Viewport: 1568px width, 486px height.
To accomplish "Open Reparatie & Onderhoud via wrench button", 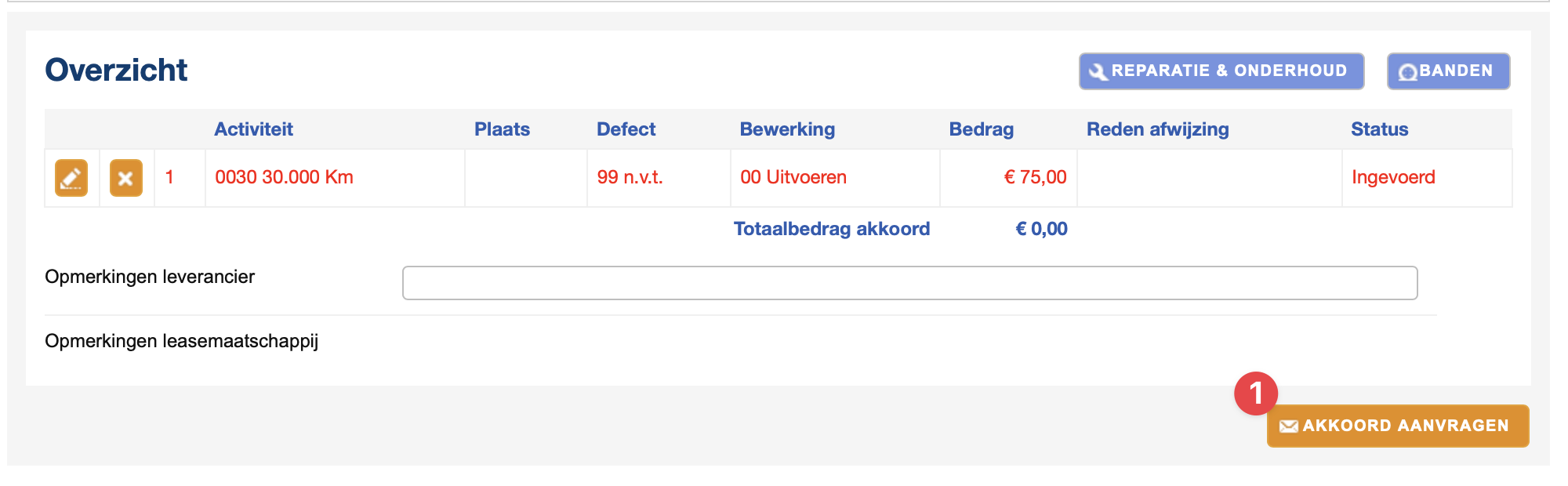I will point(1221,71).
